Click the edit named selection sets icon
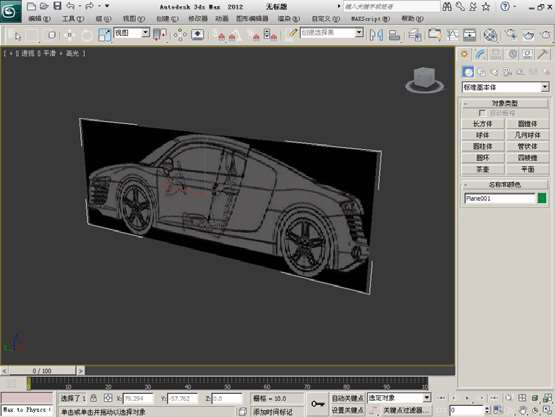This screenshot has height=417, width=555. pyautogui.click(x=292, y=34)
